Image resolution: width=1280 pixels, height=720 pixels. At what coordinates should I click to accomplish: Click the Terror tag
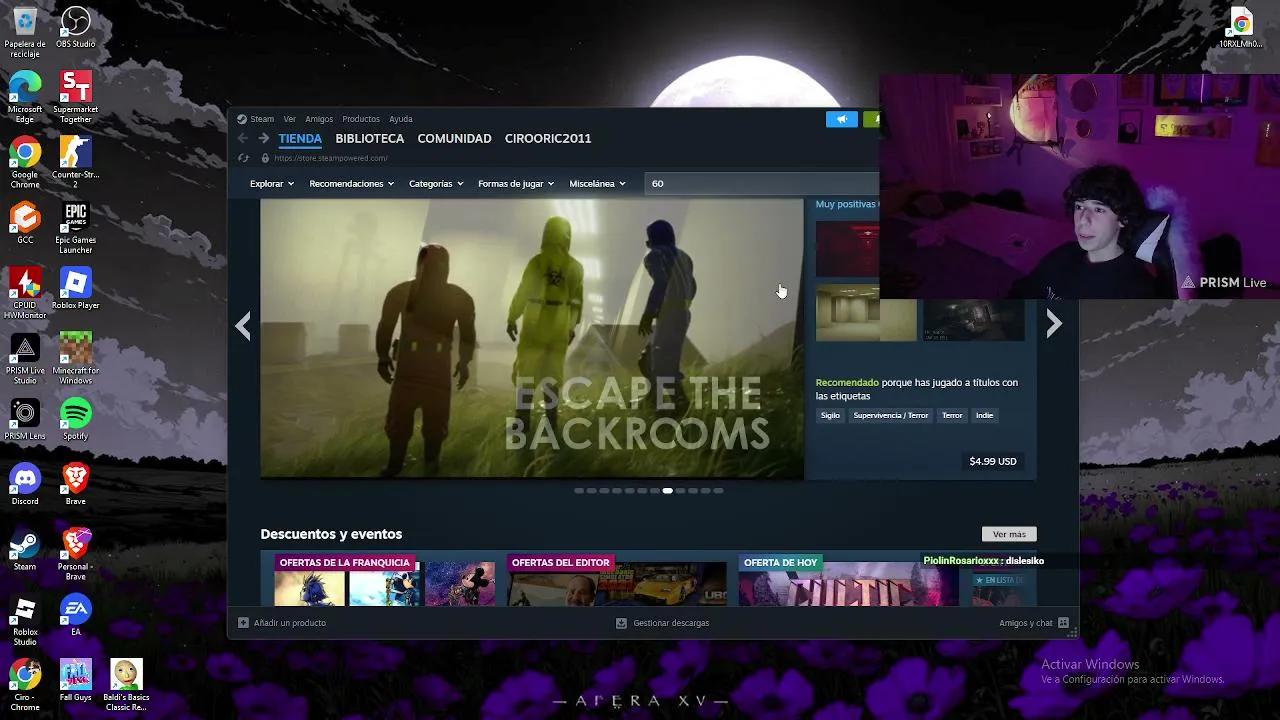[952, 415]
